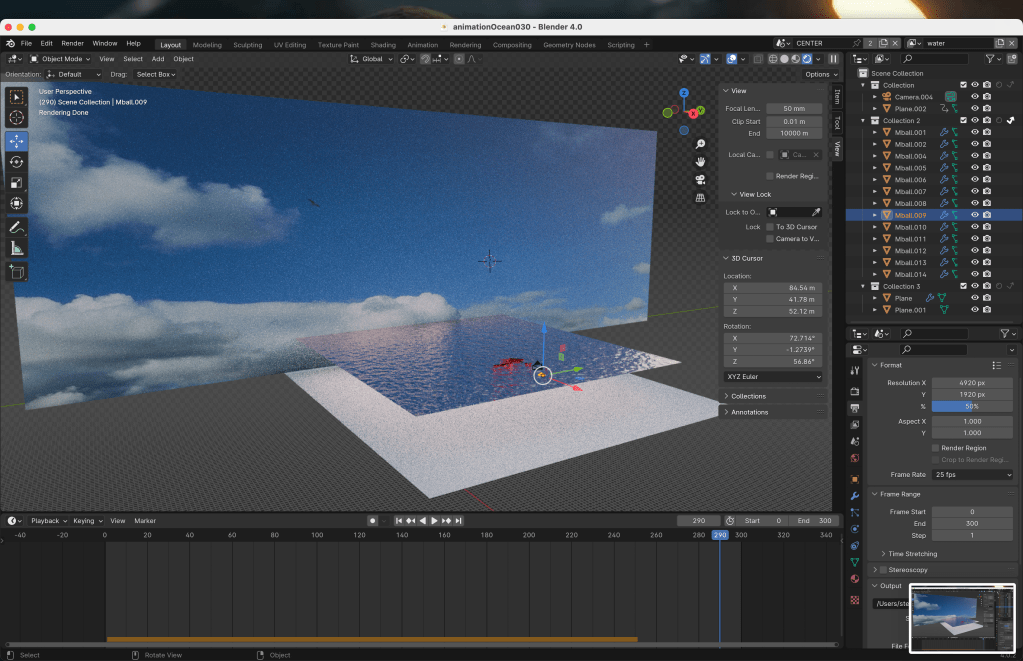Select the Rotate tool in the toolbar
Screen dimensions: 1023x661
(x=17, y=161)
